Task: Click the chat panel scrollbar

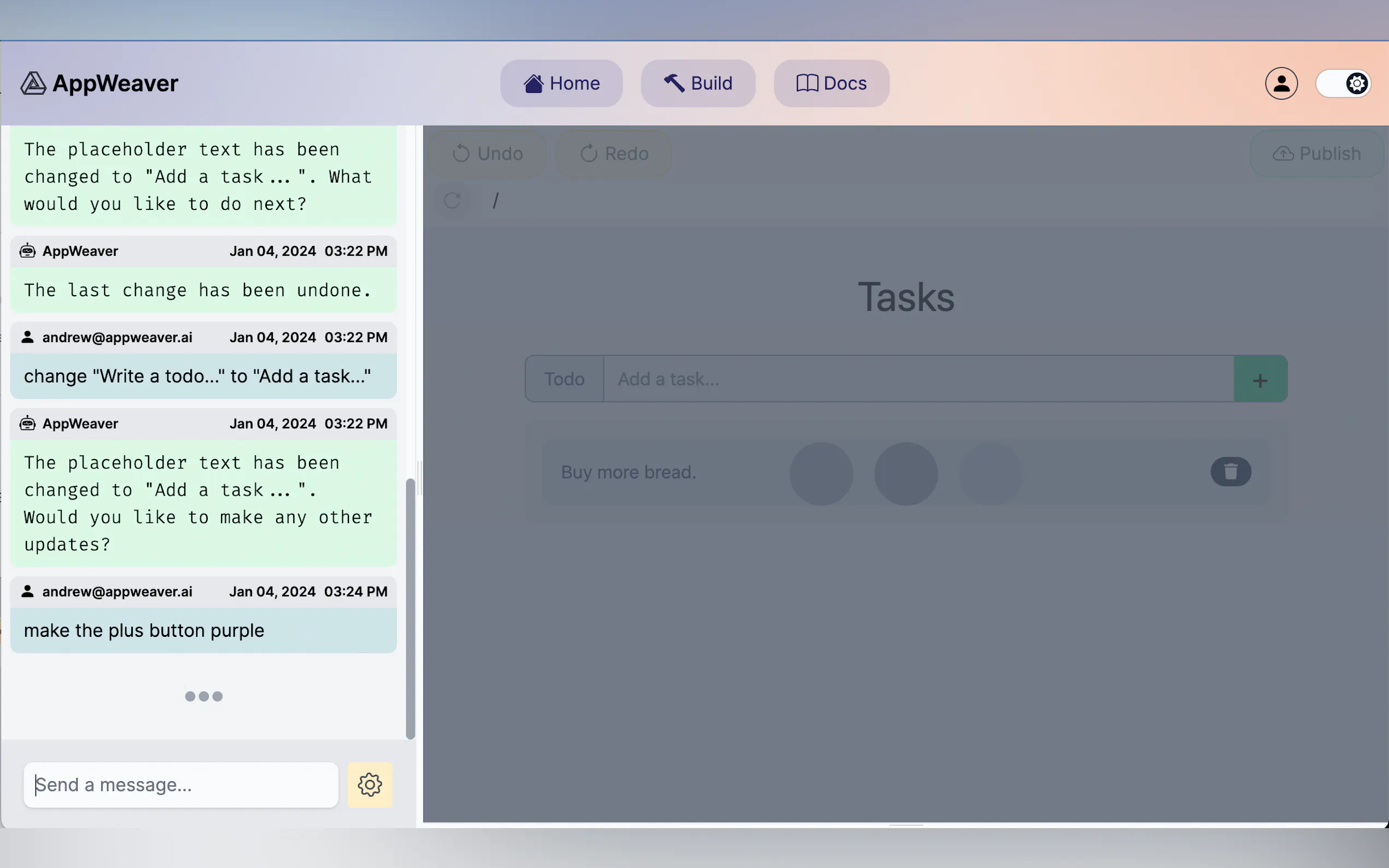Action: click(x=410, y=608)
